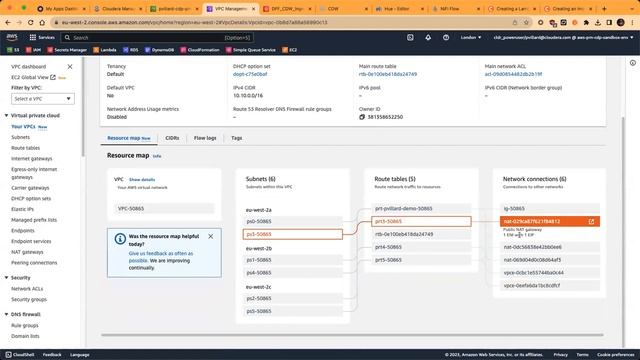Open CloudShell in the footer
Viewport: 640px width, 360px height.
click(20, 355)
